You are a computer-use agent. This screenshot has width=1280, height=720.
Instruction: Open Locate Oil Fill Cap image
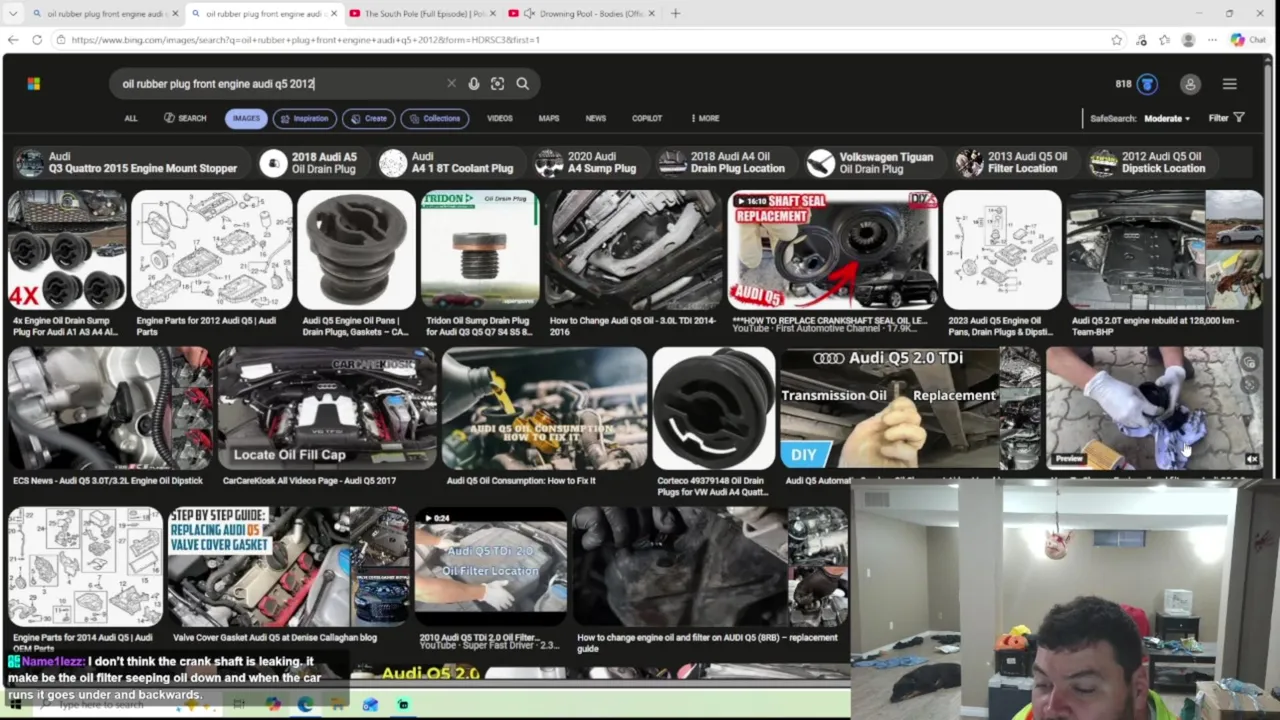coord(327,408)
